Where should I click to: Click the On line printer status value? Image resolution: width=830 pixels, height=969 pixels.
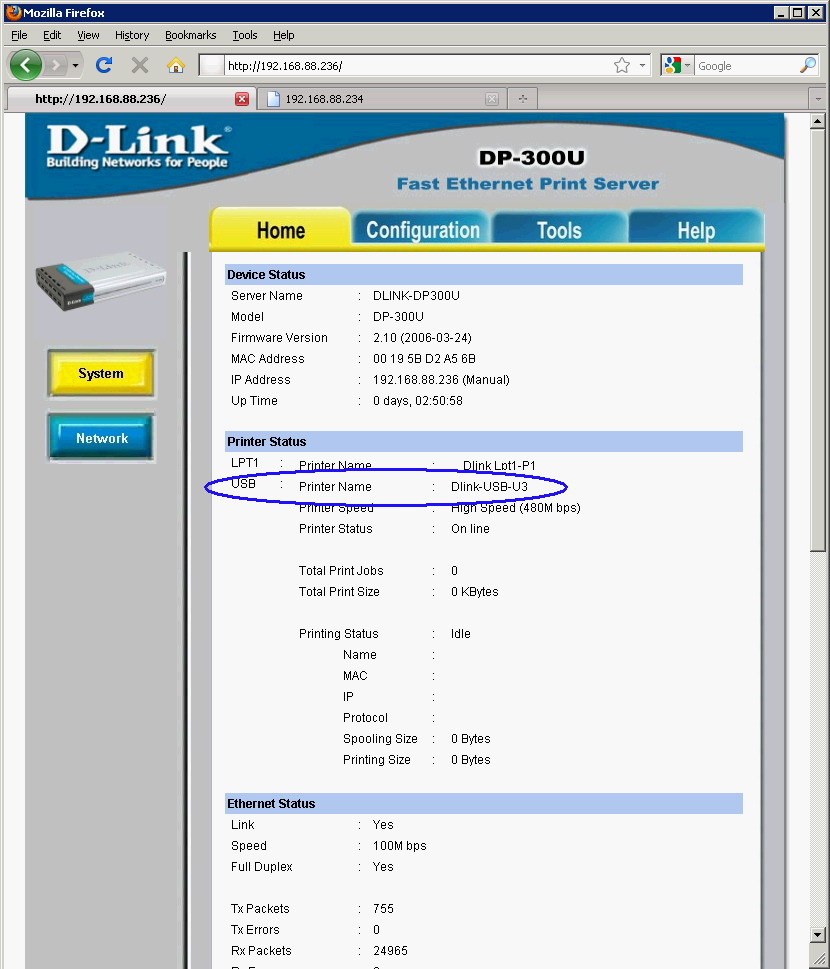click(470, 528)
